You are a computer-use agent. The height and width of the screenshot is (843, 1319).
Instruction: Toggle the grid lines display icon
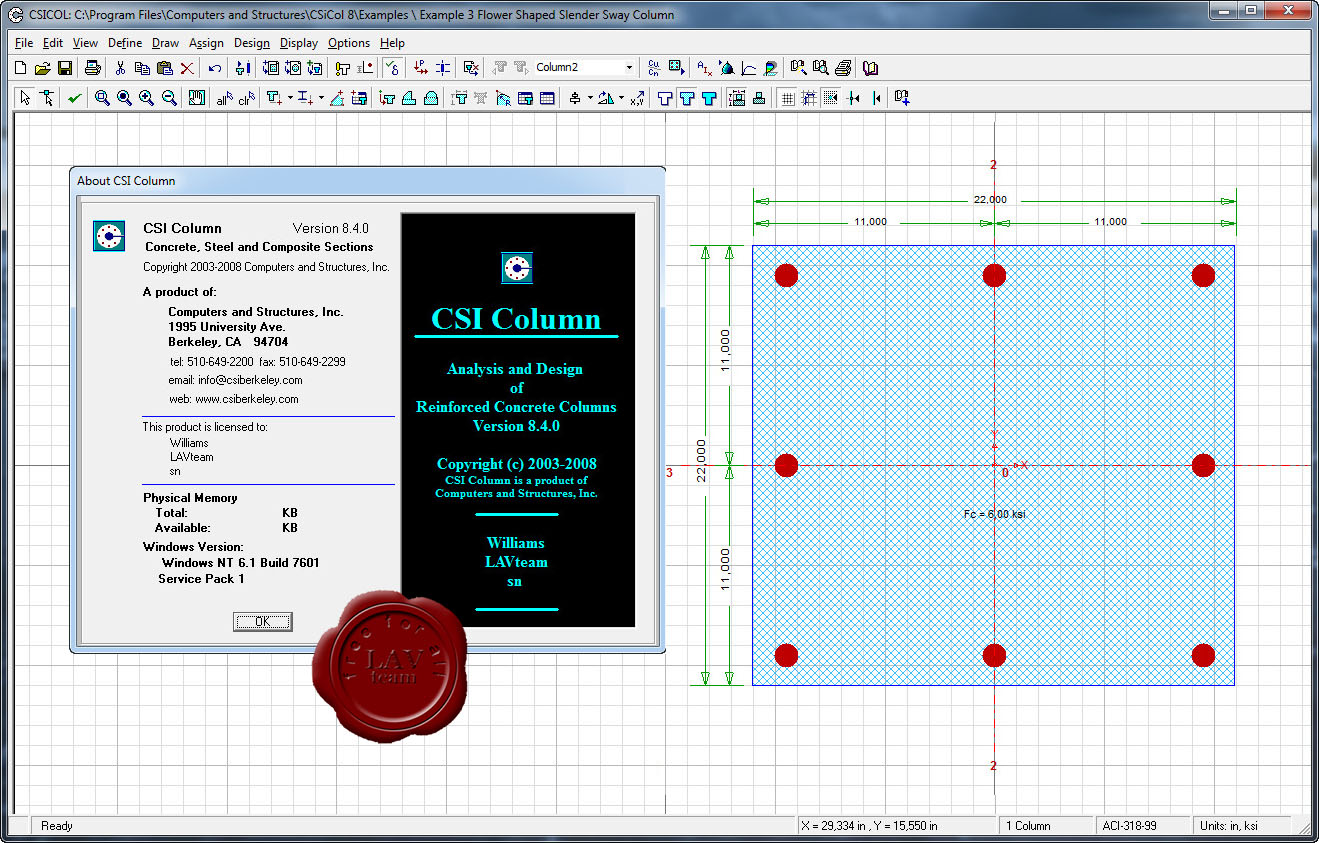click(787, 98)
